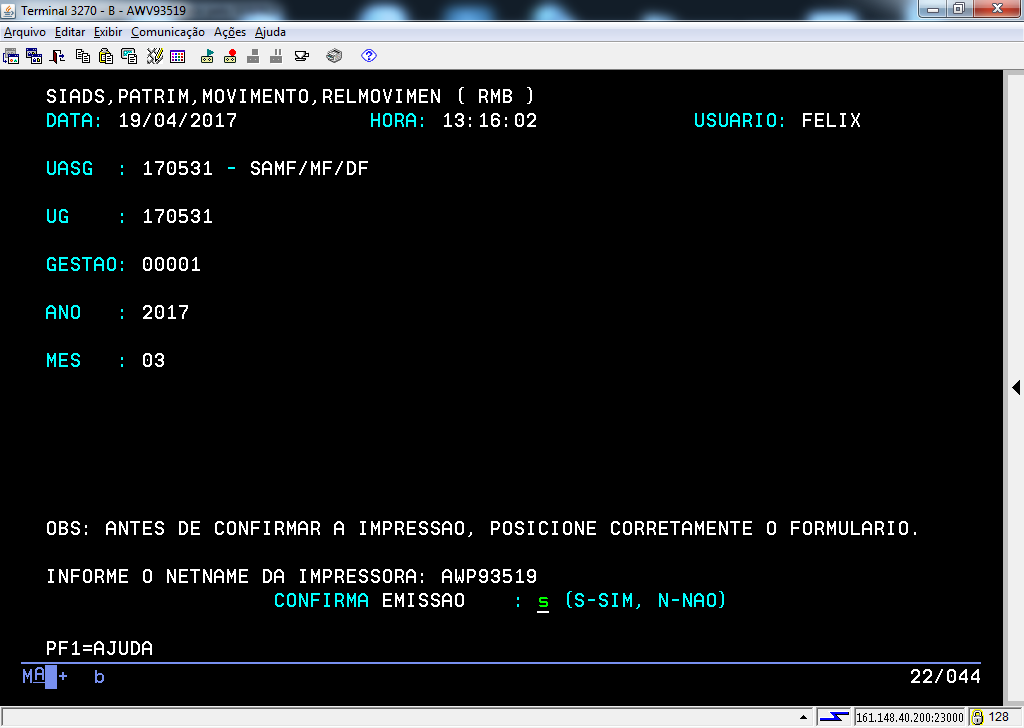Click the UASG value 170531 - SAMF/MF/DF

click(x=255, y=168)
